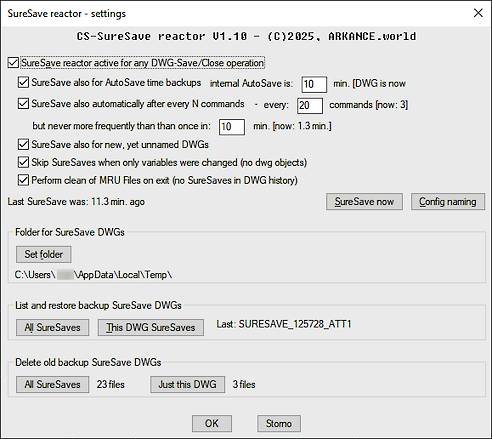Click the CS-SureSave reactor V1.10 header text
This screenshot has width=492, height=439.
point(246,36)
